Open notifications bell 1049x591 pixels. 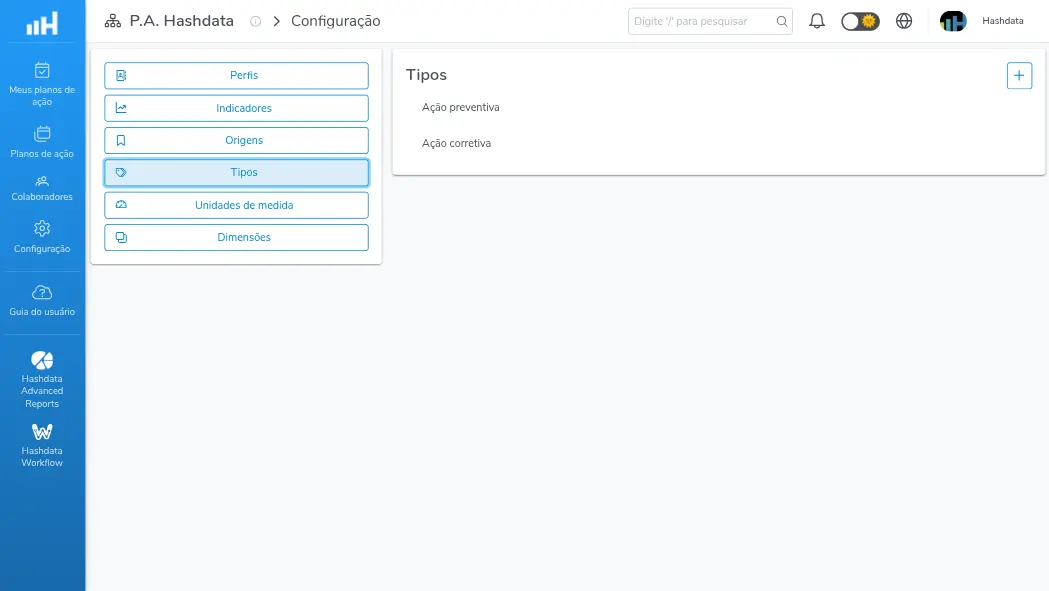pyautogui.click(x=817, y=21)
